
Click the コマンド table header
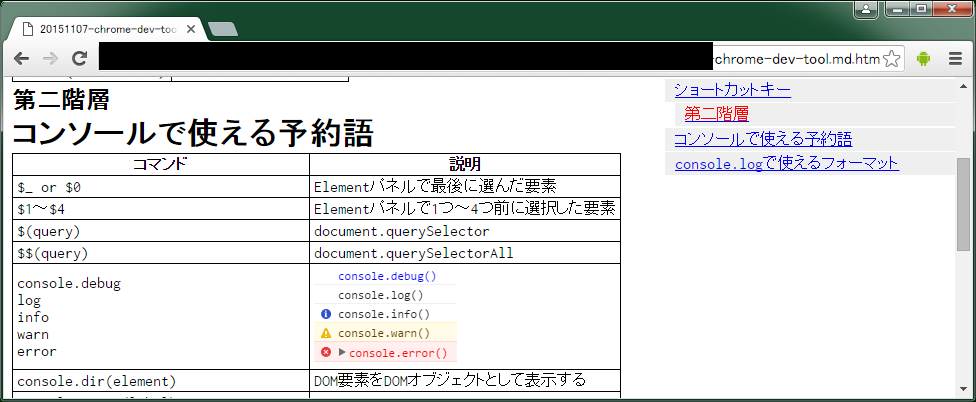click(161, 164)
